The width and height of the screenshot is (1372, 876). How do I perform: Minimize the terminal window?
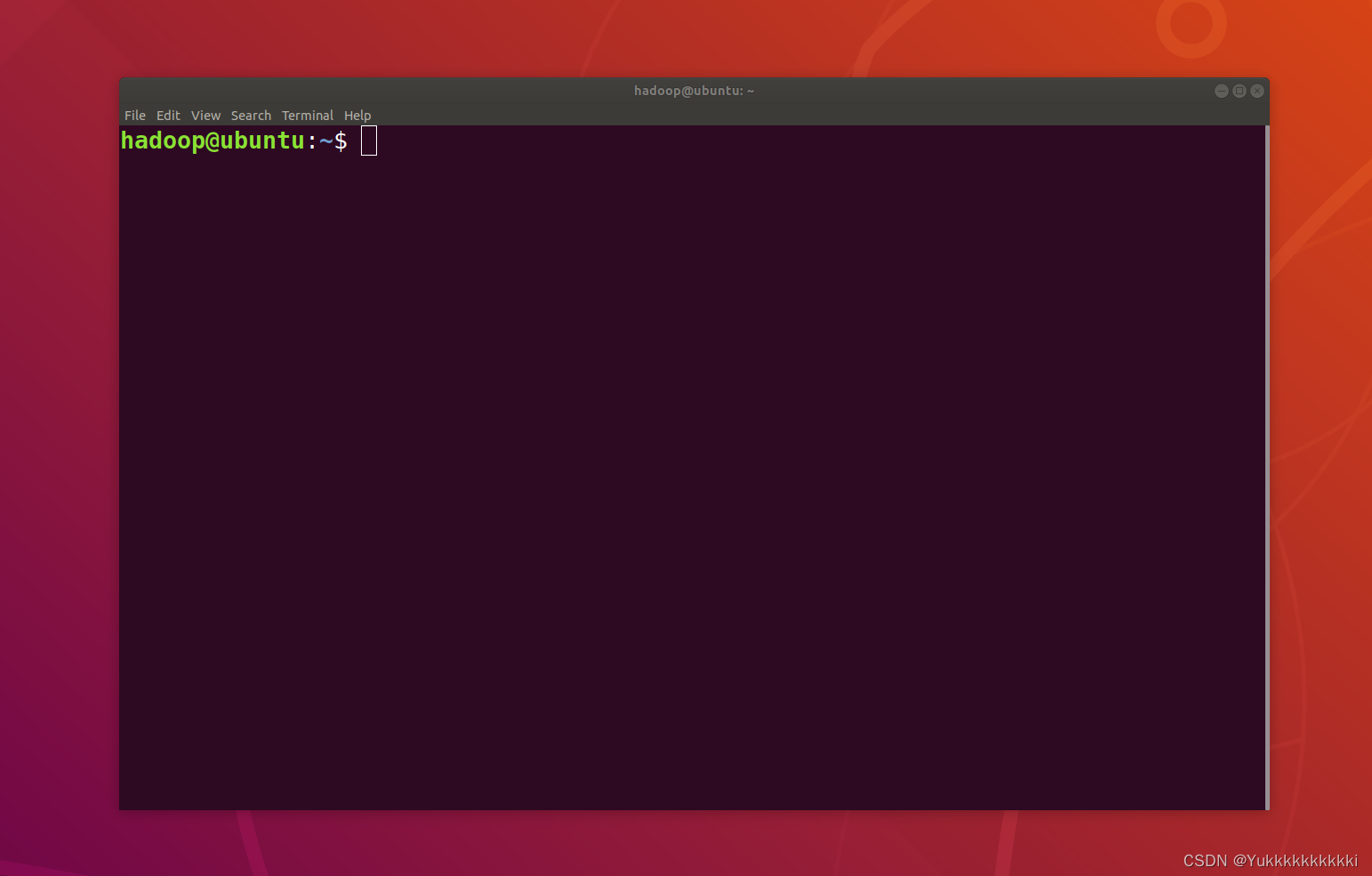[x=1222, y=91]
